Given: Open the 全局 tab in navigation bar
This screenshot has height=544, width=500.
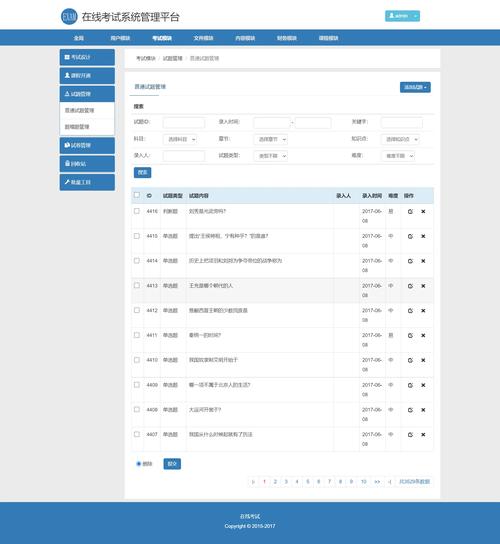Looking at the screenshot, I should 79,38.
